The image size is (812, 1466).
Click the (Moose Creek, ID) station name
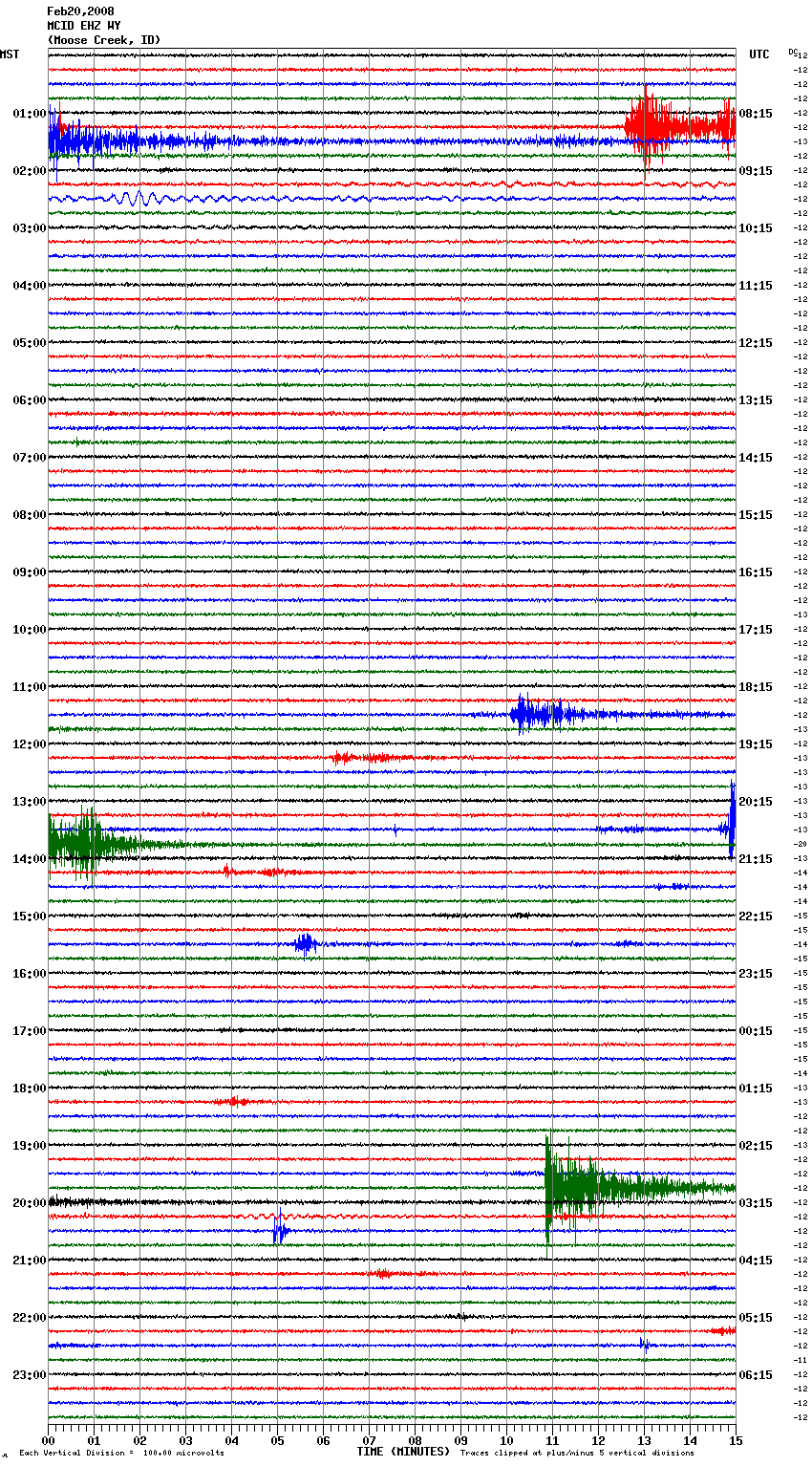pyautogui.click(x=104, y=40)
